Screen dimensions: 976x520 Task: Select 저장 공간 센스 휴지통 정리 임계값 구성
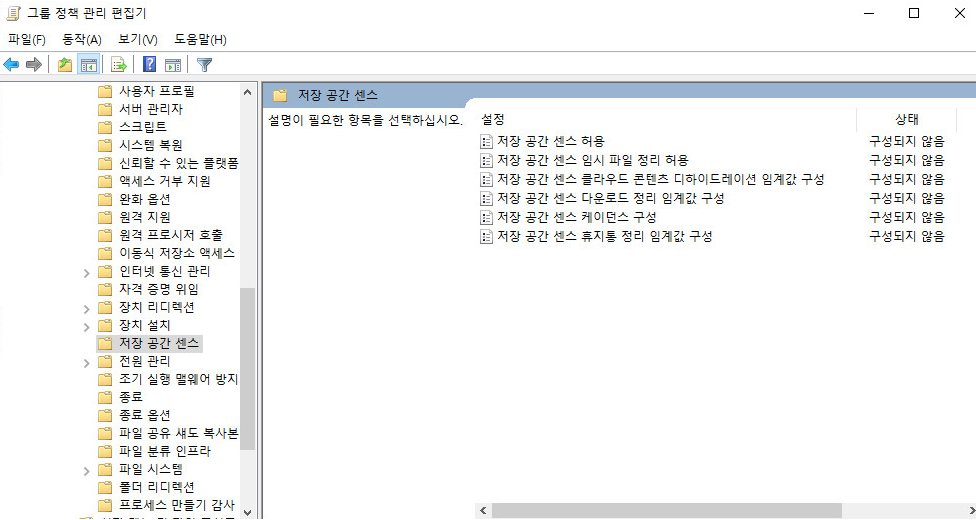604,237
